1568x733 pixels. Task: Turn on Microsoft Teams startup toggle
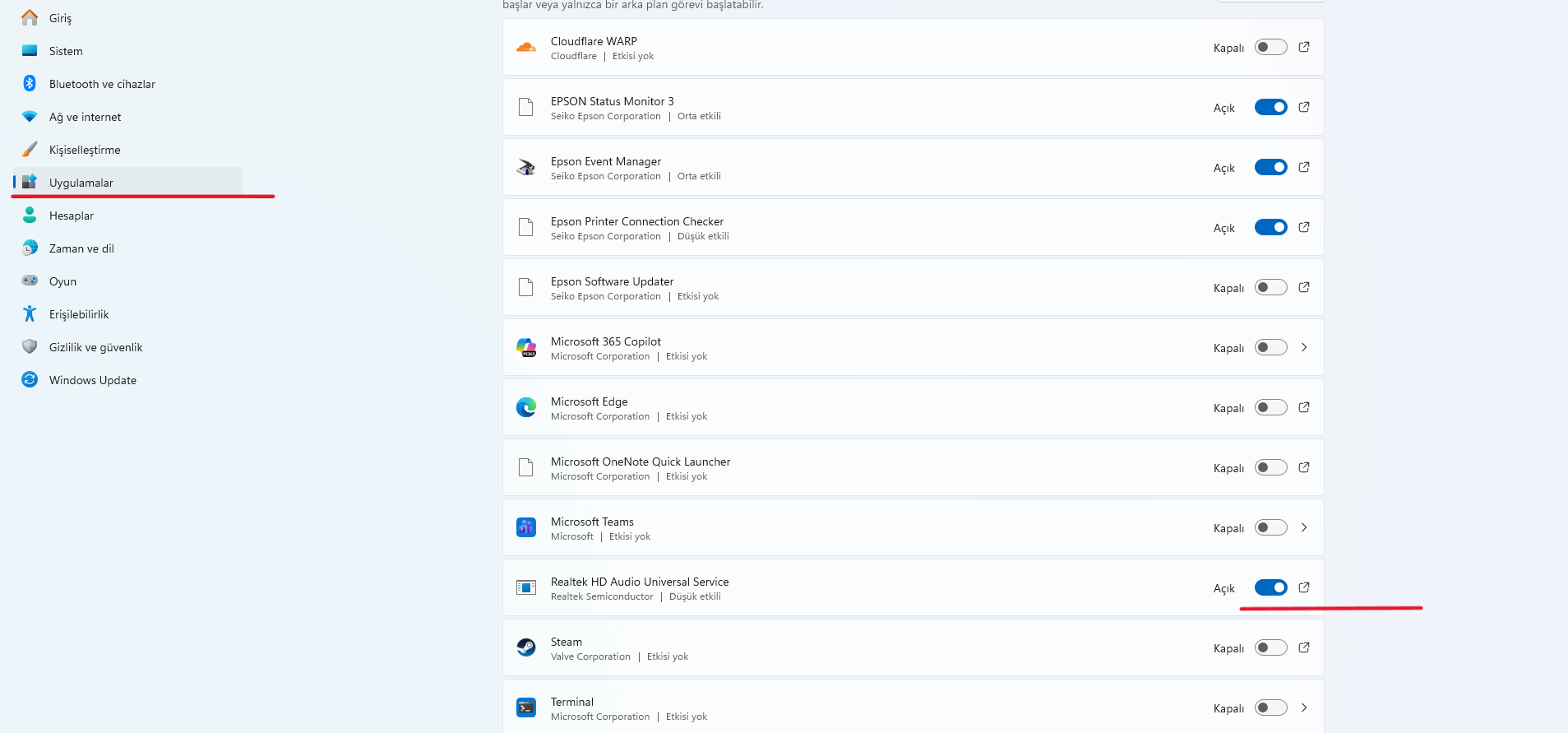(x=1271, y=527)
